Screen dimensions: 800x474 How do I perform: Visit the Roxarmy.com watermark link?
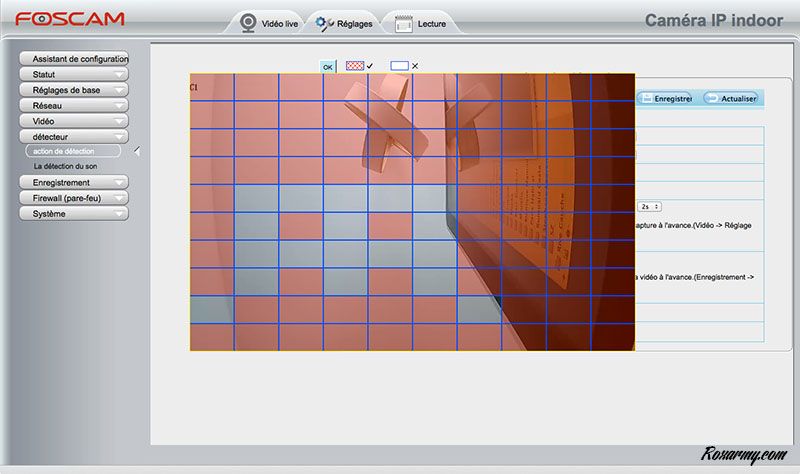(744, 454)
